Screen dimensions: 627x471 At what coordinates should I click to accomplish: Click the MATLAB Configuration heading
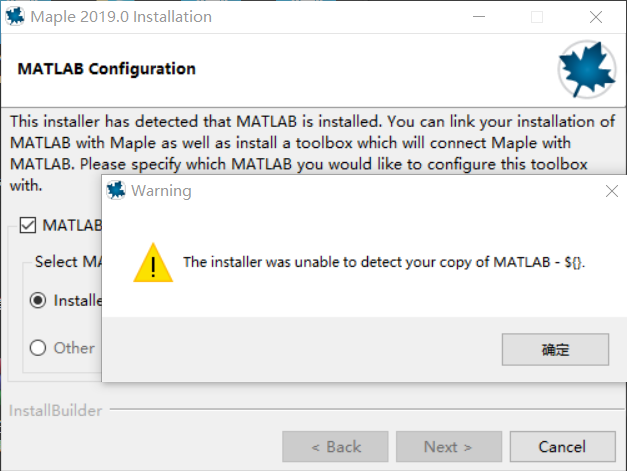[x=107, y=69]
